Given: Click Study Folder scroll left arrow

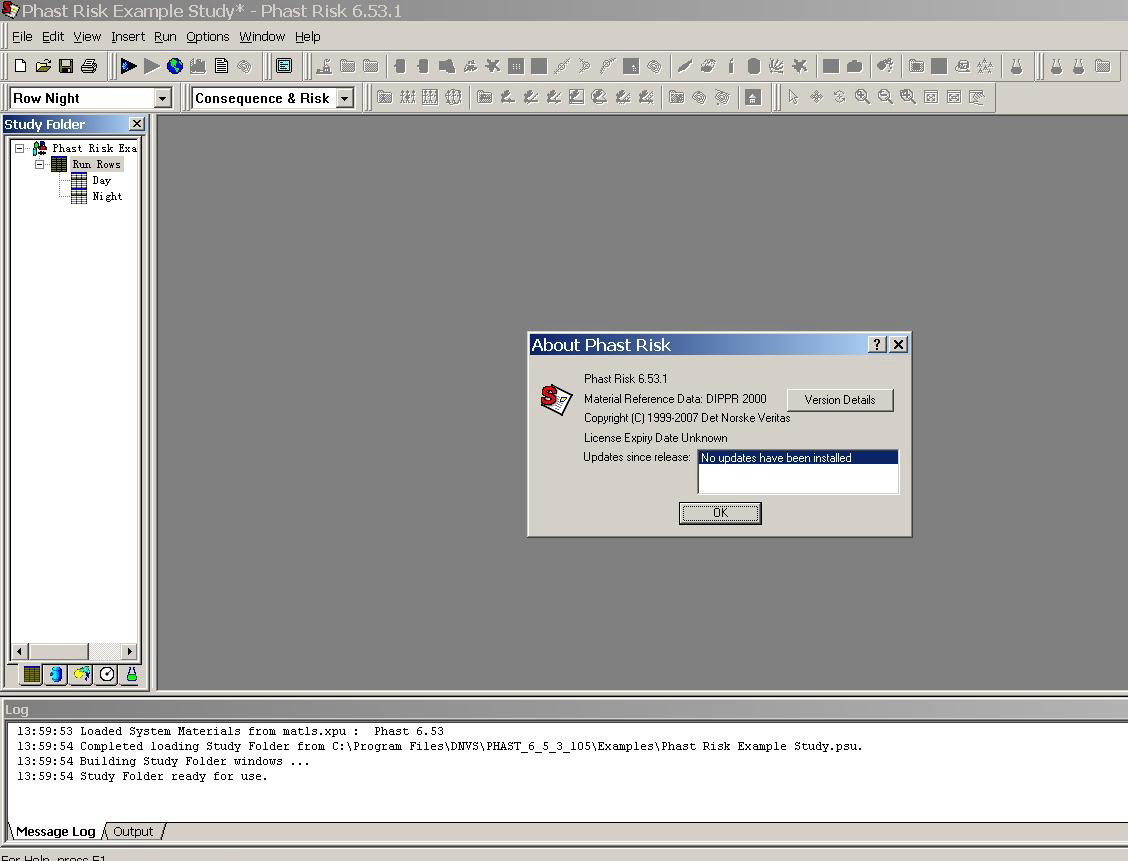Looking at the screenshot, I should click(x=19, y=652).
